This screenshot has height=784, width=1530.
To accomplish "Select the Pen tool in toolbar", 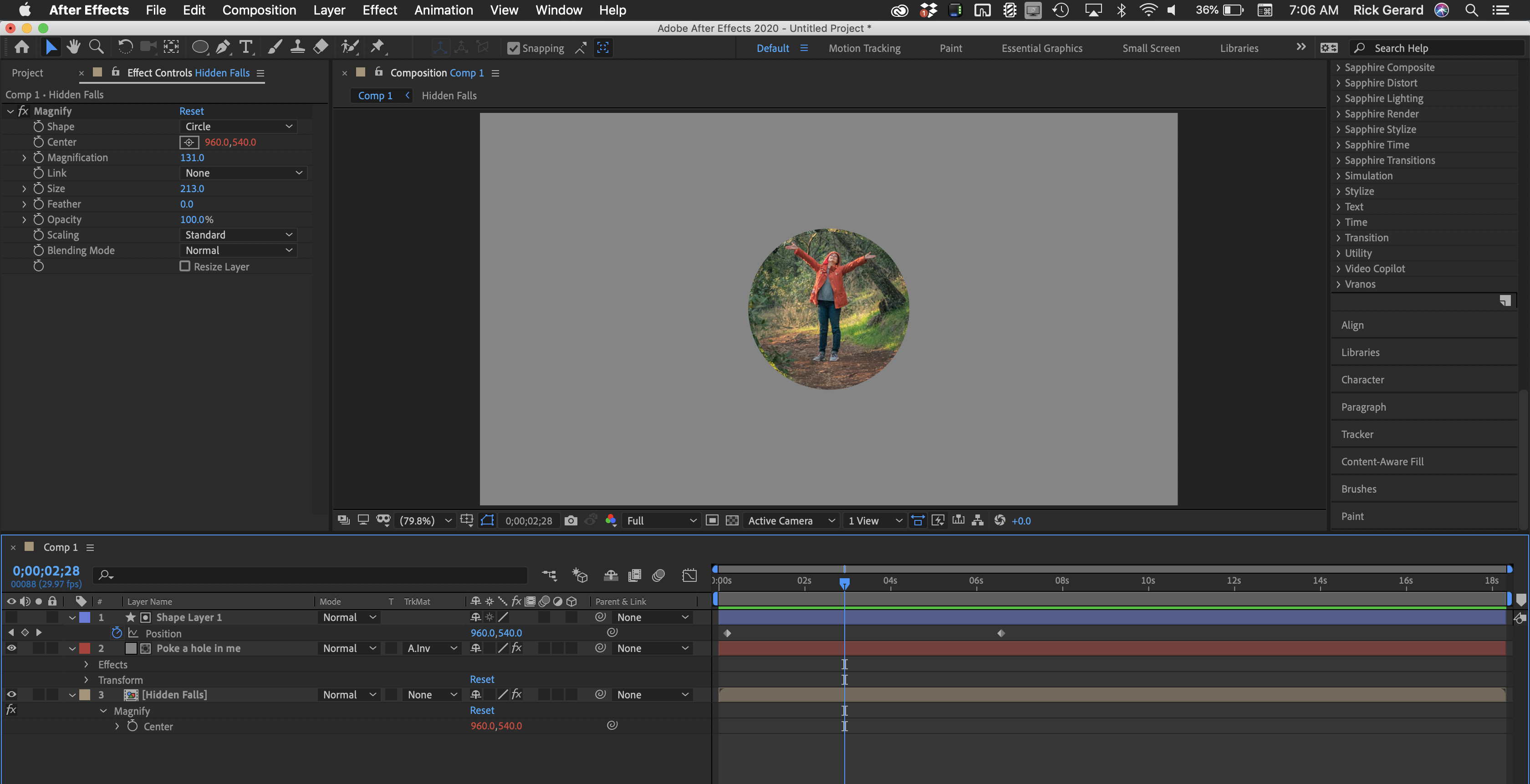I will click(x=223, y=47).
